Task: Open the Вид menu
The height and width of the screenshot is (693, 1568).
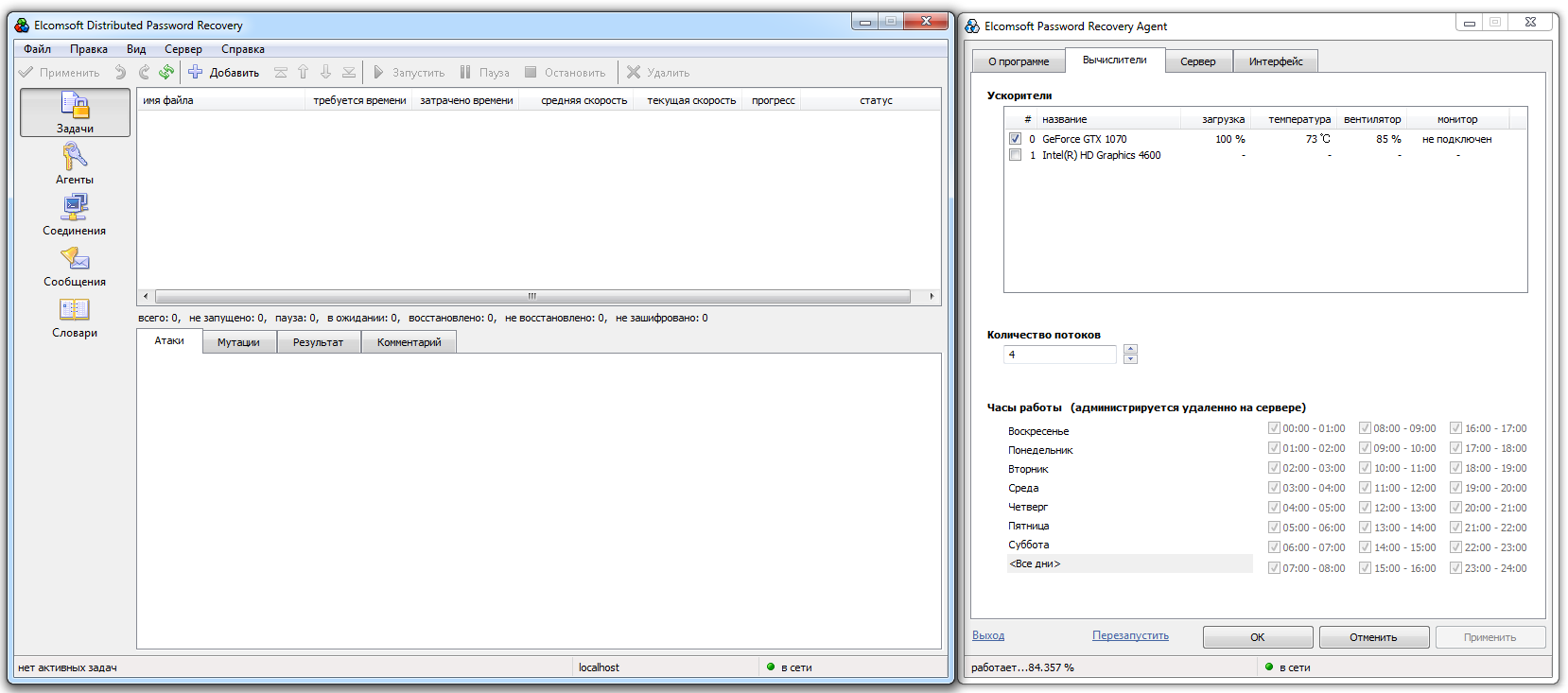Action: (x=136, y=49)
